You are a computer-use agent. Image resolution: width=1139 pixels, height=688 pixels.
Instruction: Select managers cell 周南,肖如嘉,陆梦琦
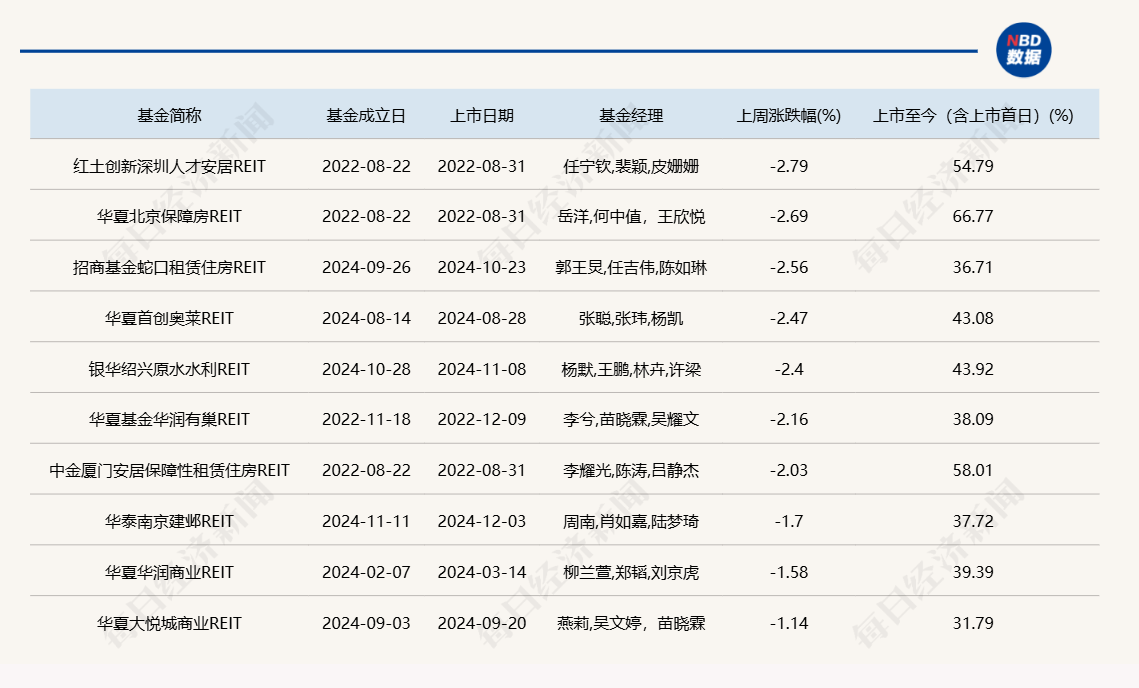coord(631,521)
